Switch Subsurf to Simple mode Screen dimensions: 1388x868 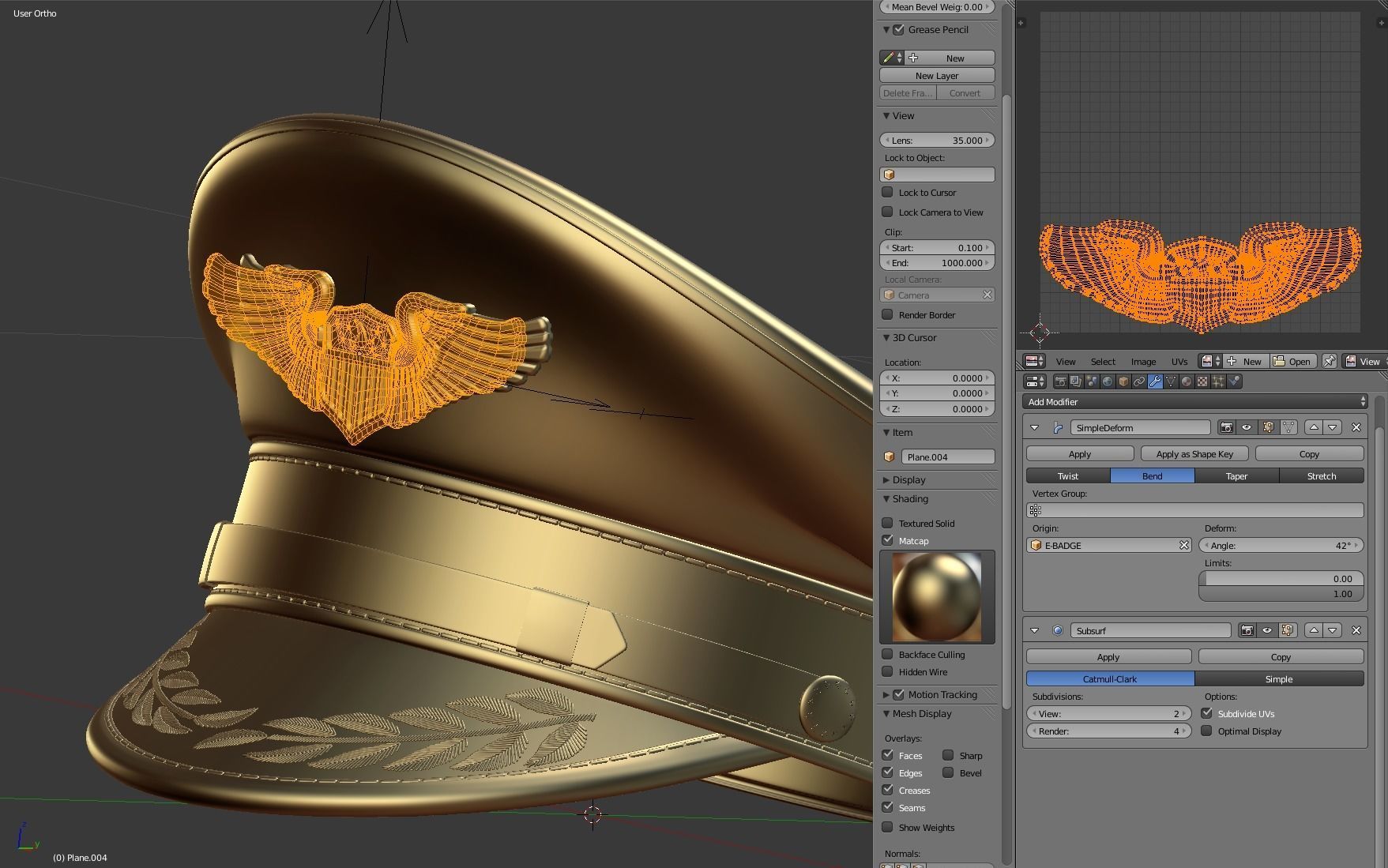(1279, 679)
